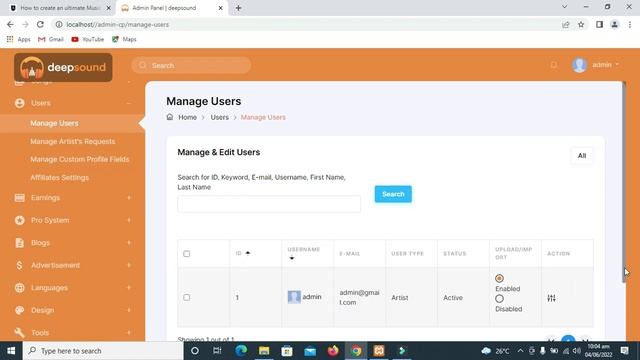The width and height of the screenshot is (640, 360).
Task: Go back in browser history
Action: pos(10,24)
